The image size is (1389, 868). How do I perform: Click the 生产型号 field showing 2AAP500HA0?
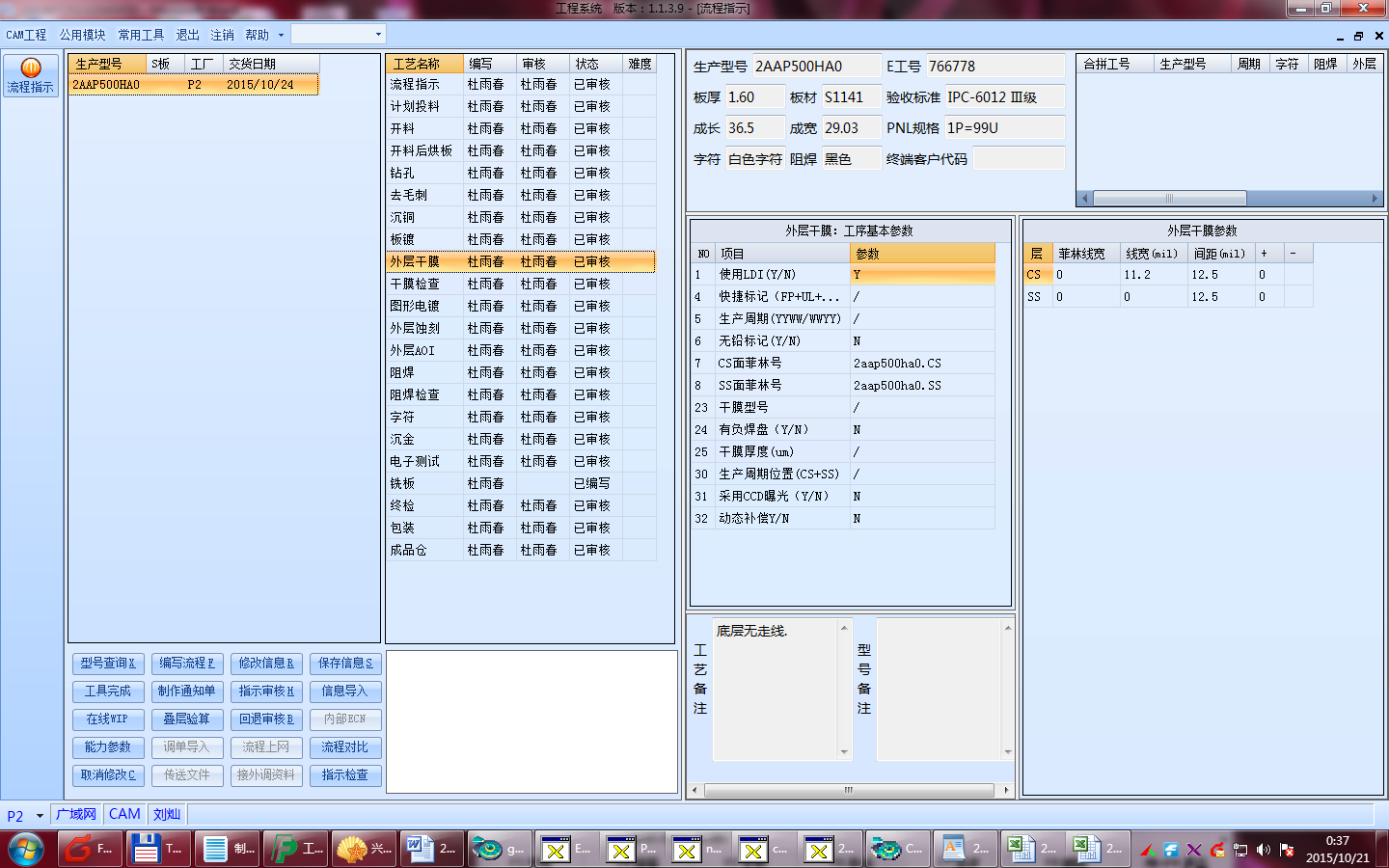(816, 67)
